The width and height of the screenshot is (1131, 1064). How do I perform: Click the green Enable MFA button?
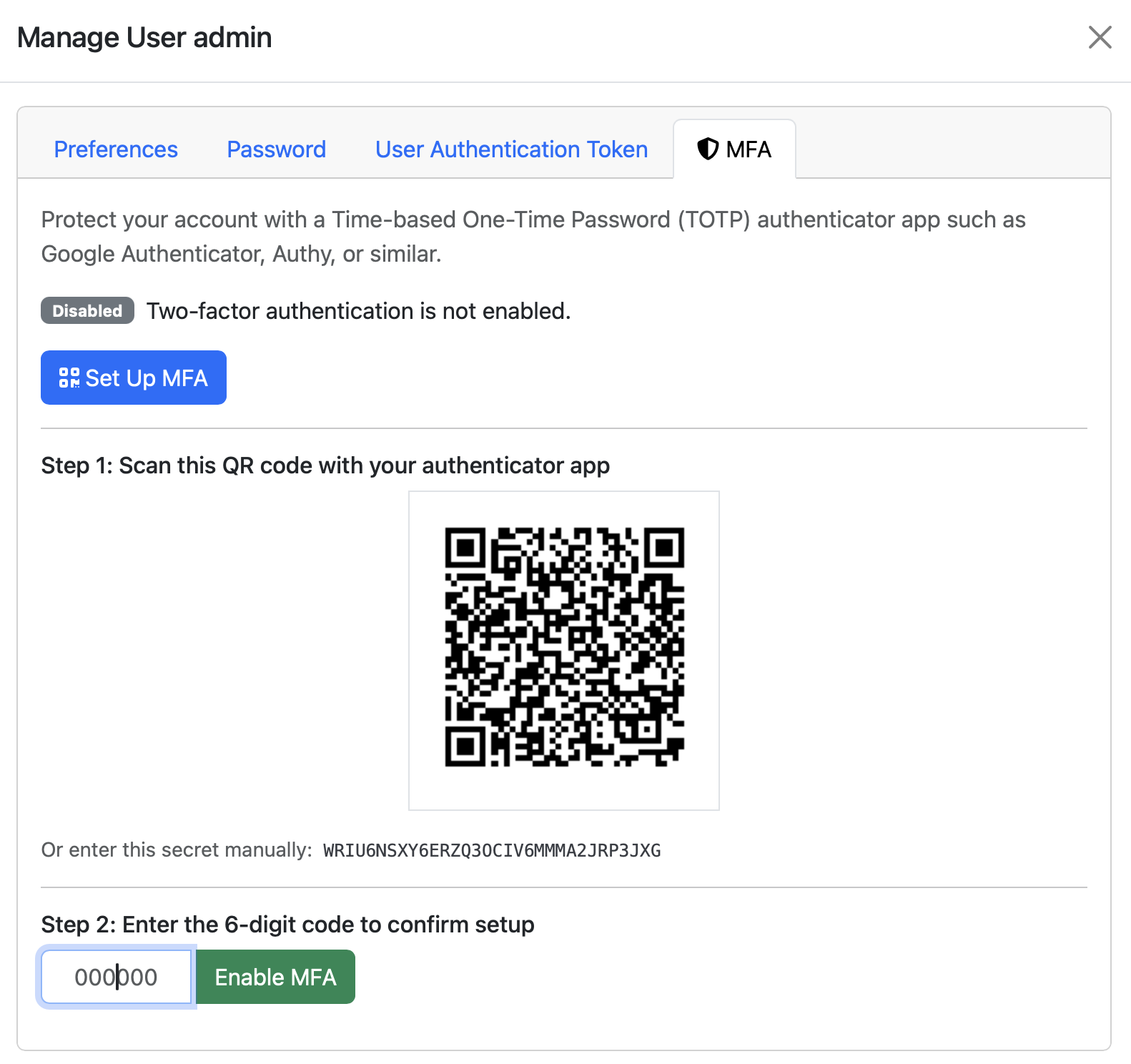(x=275, y=977)
